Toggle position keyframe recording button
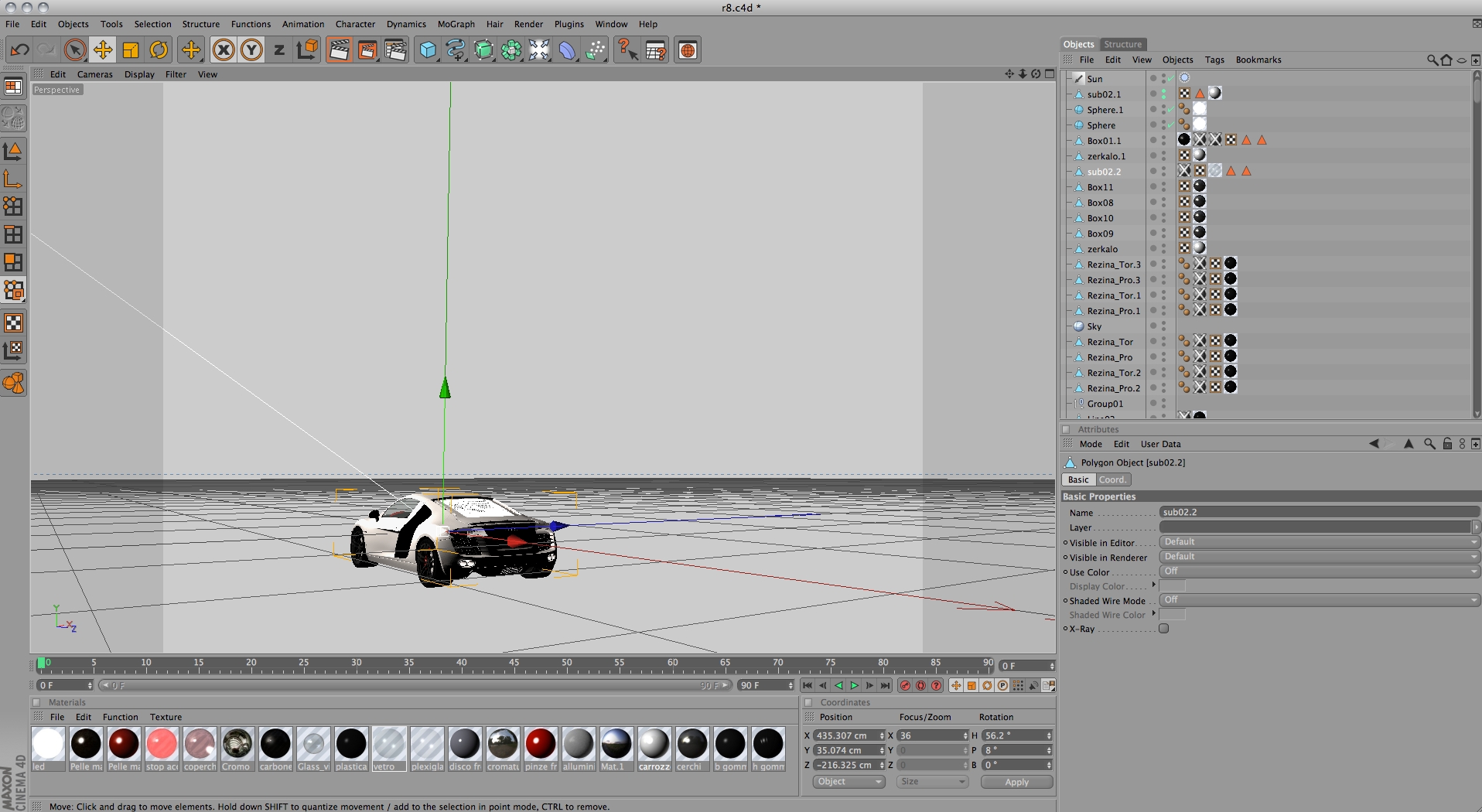 click(x=956, y=686)
